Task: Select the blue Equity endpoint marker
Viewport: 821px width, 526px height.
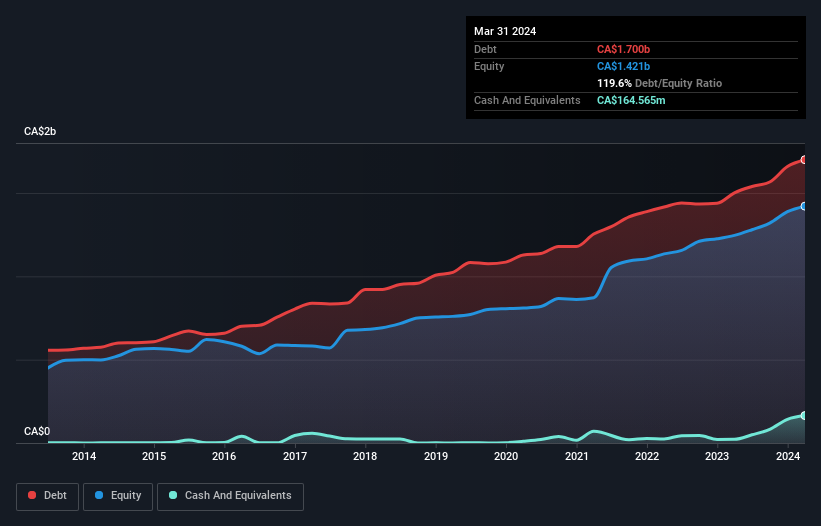Action: click(x=804, y=206)
